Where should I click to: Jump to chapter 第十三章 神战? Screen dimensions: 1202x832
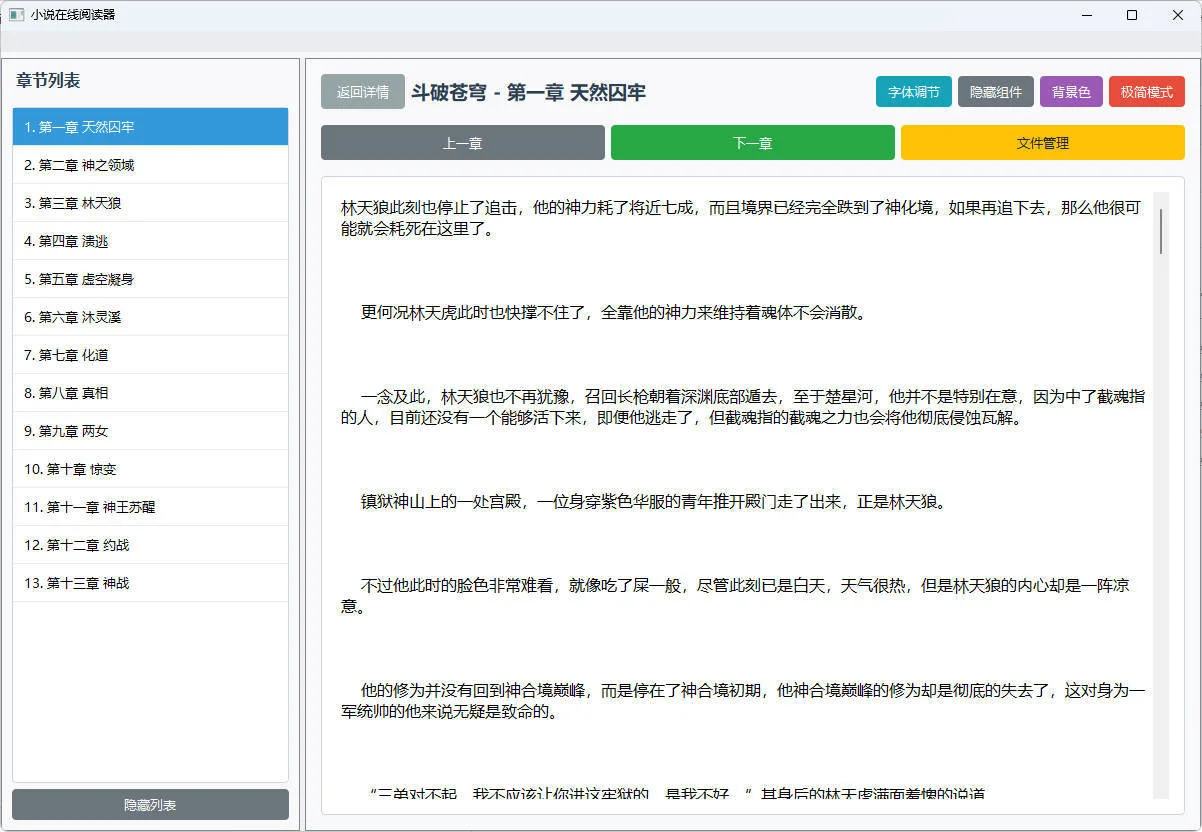coord(149,582)
